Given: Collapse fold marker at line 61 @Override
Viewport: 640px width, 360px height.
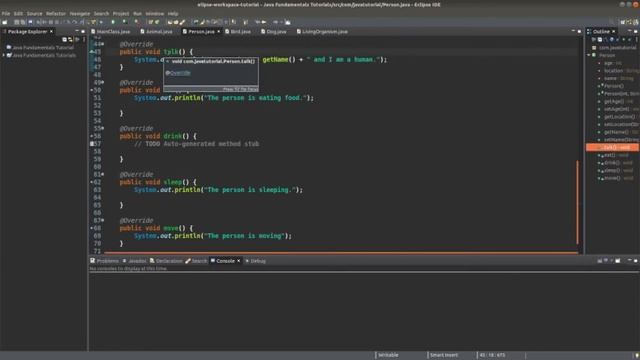Looking at the screenshot, I should point(102,174).
